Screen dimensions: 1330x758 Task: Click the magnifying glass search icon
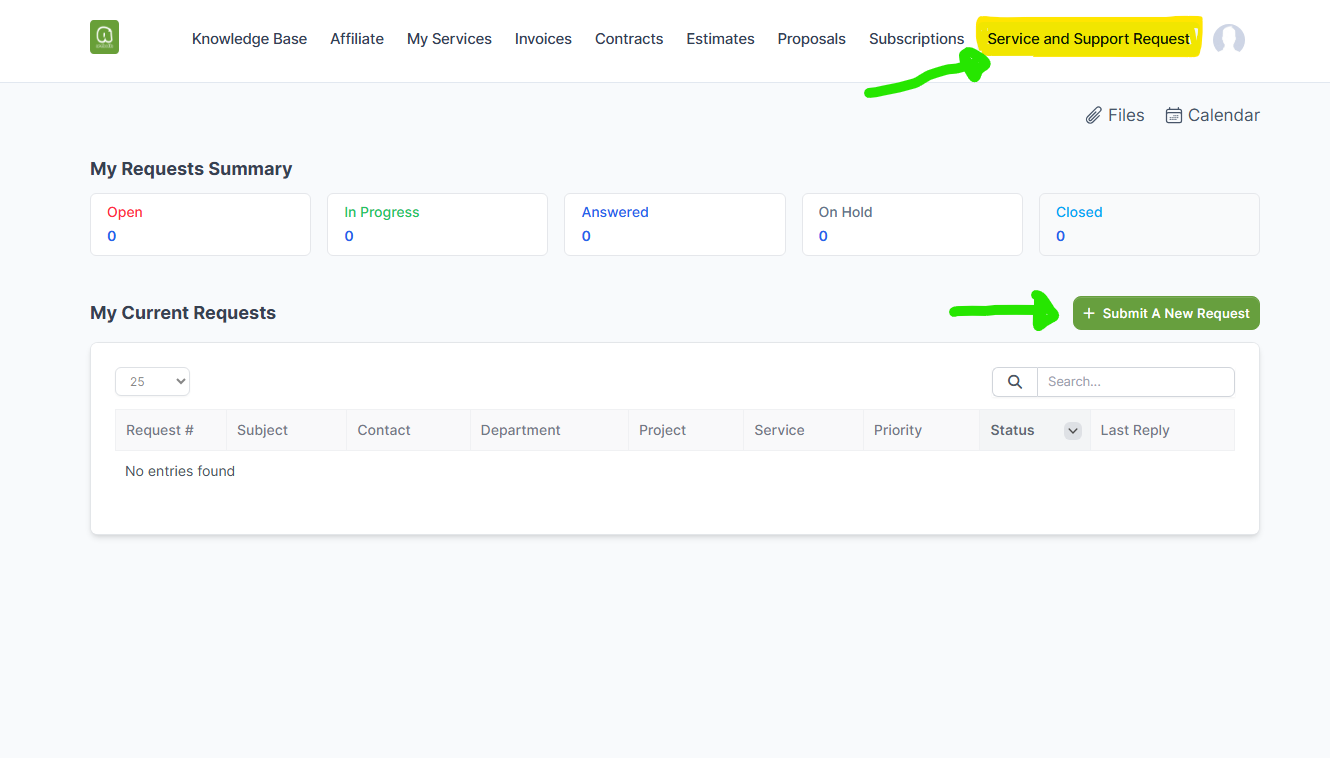pyautogui.click(x=1014, y=382)
